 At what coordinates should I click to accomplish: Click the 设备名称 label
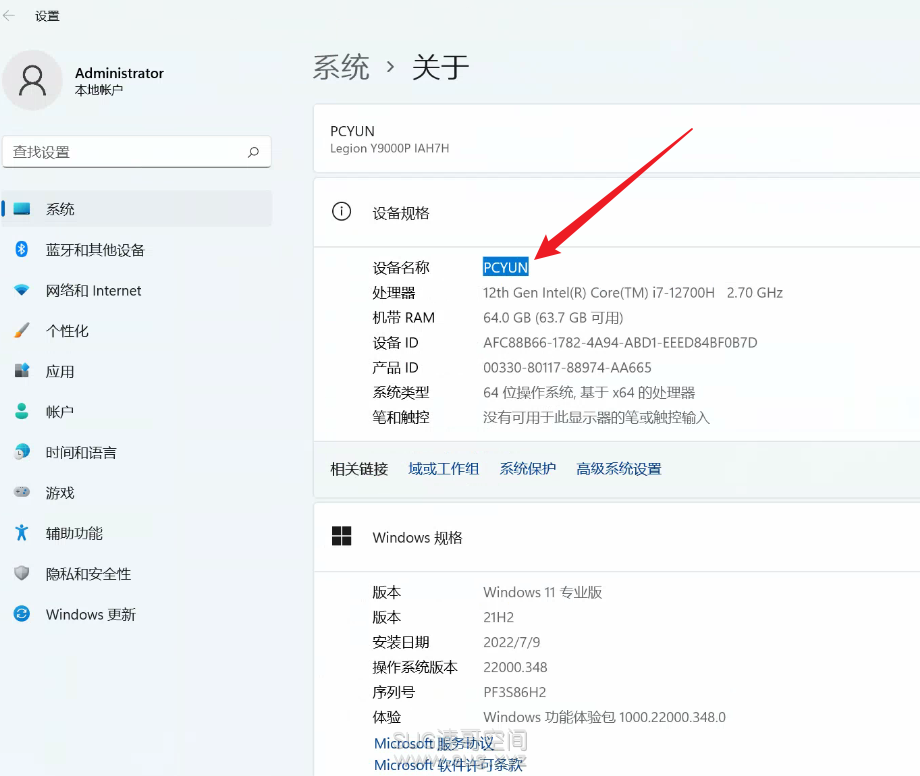point(401,267)
